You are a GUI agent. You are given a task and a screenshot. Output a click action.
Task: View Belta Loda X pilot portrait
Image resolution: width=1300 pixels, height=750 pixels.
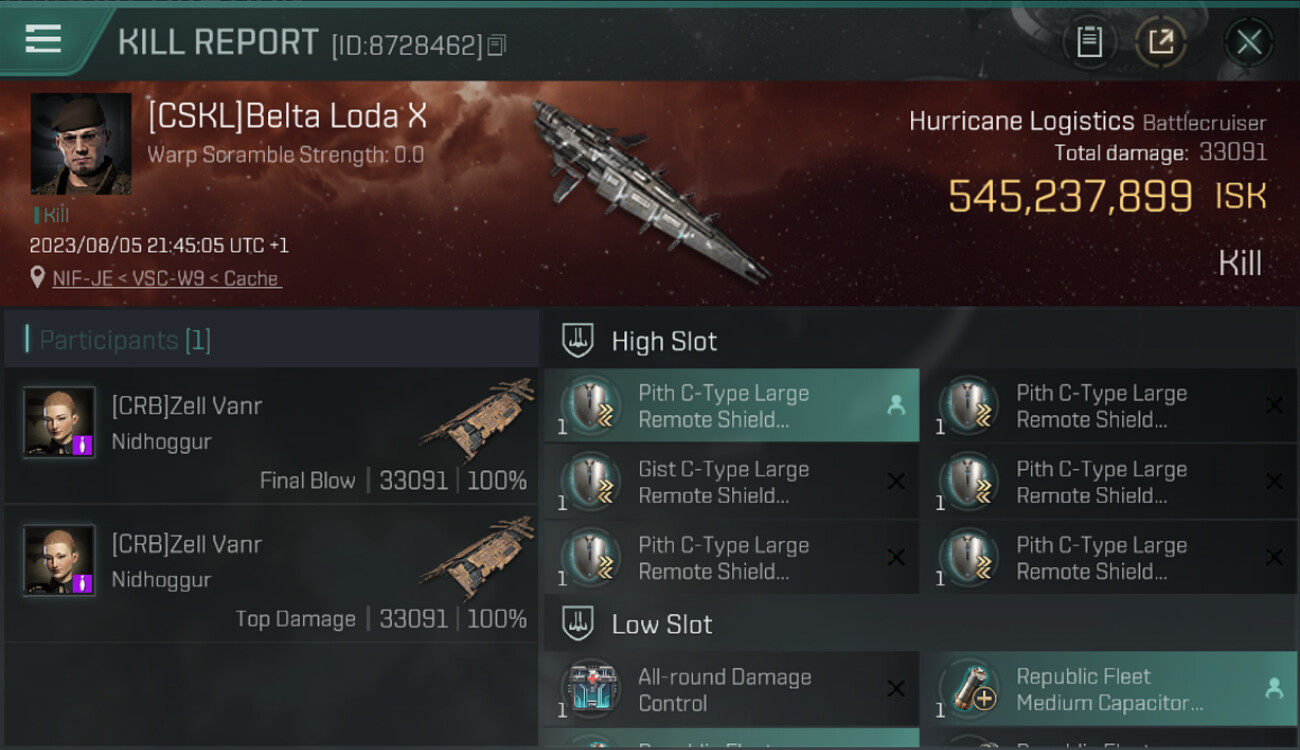click(x=81, y=144)
